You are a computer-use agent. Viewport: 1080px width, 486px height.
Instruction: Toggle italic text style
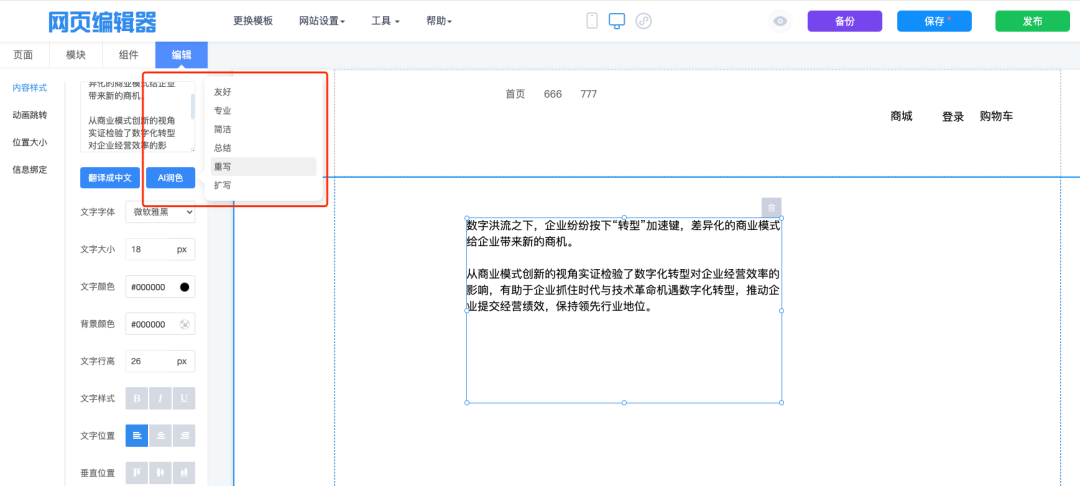coord(160,398)
